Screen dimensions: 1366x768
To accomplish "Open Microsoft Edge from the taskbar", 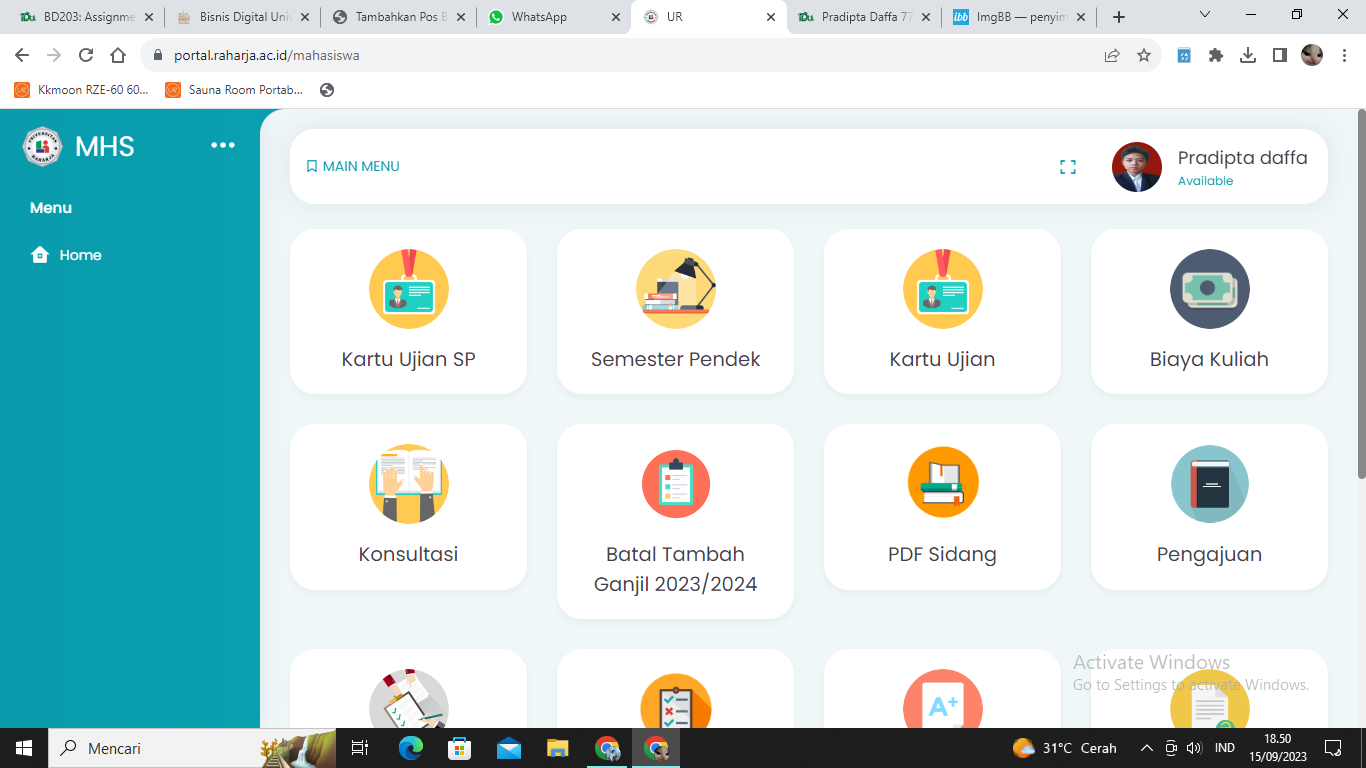I will (x=411, y=748).
